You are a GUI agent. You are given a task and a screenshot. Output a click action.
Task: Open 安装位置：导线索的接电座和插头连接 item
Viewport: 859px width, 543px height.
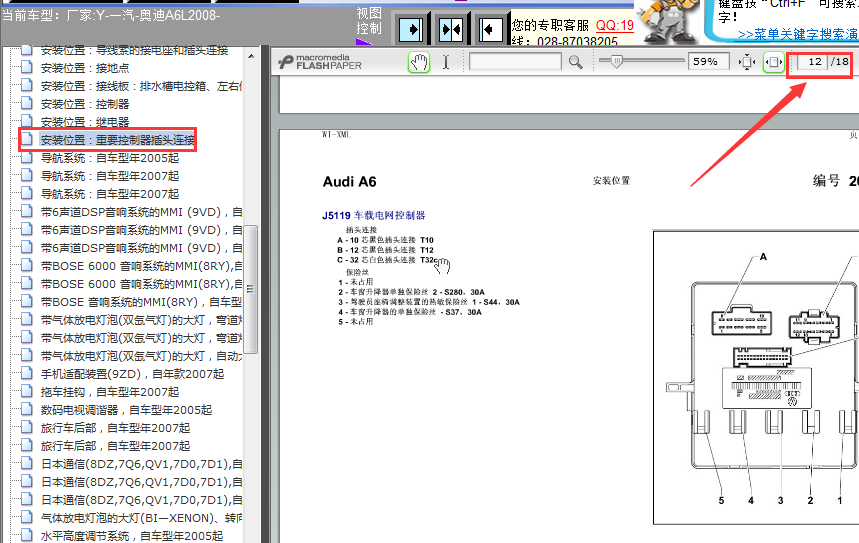point(134,50)
